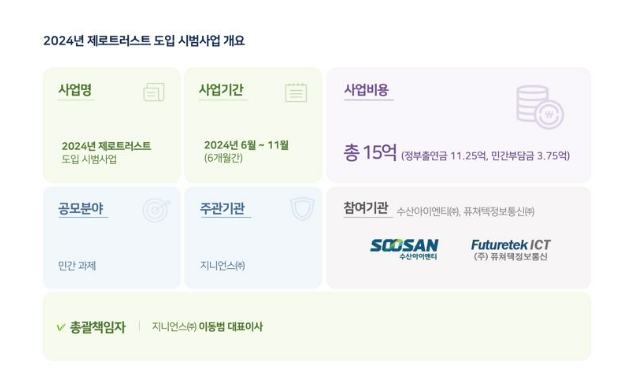The width and height of the screenshot is (623, 389).
Task: Click the 2024년 6월 ~ 11월 period text
Action: click(x=246, y=145)
